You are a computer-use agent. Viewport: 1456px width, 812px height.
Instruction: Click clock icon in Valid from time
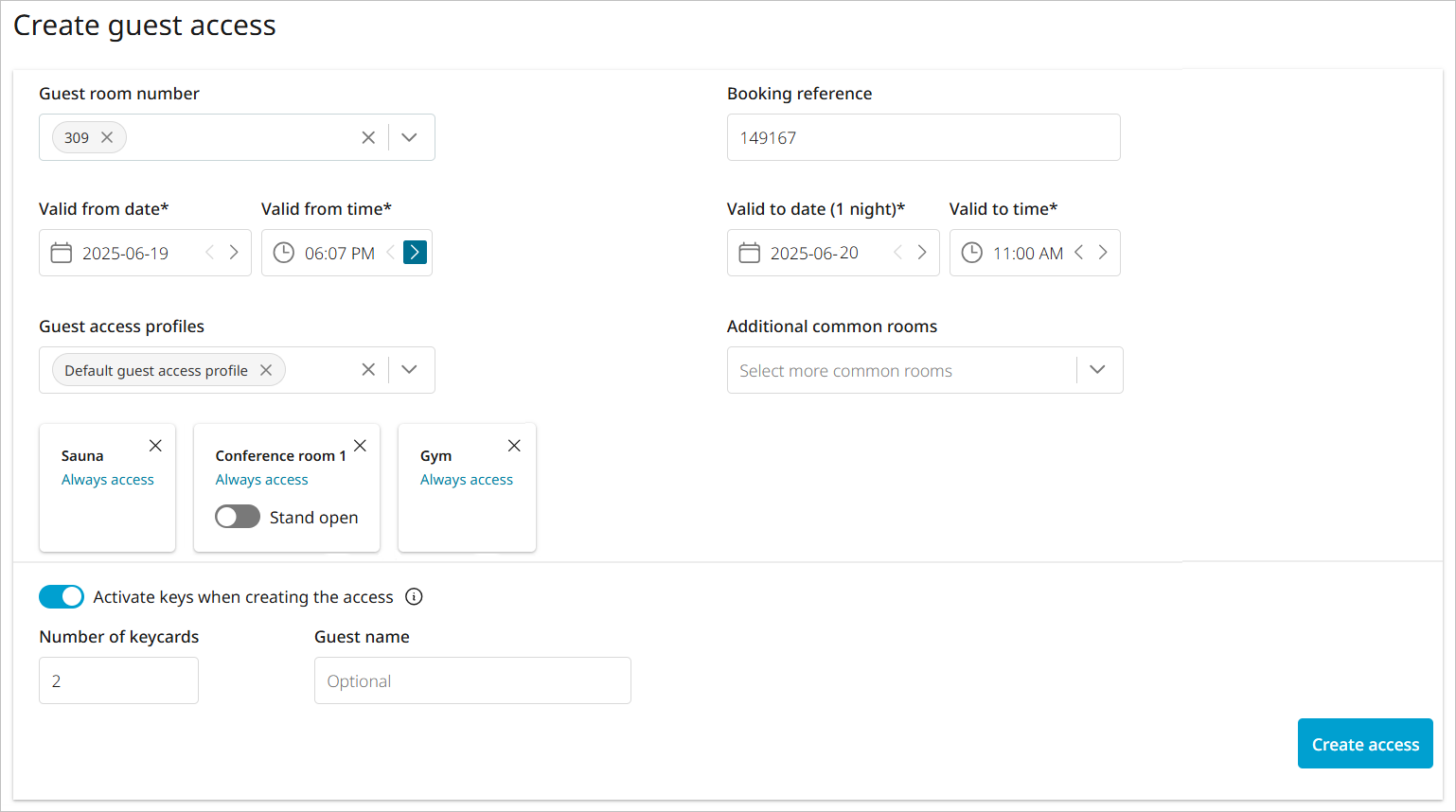tap(284, 253)
